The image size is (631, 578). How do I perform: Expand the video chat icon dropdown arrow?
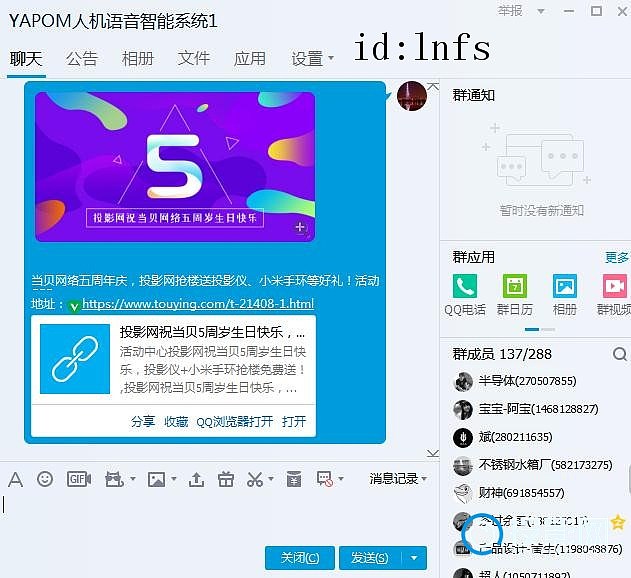pyautogui.click(x=132, y=479)
